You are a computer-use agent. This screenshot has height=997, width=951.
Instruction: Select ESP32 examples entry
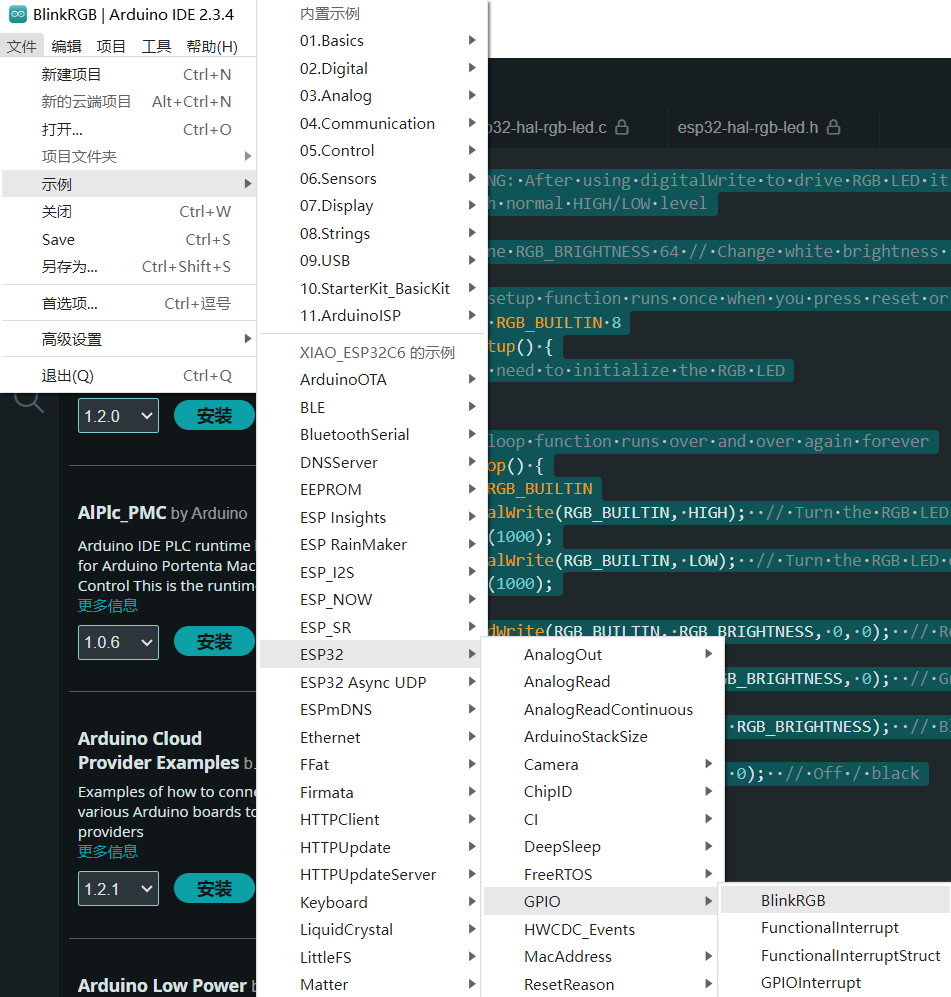(371, 654)
